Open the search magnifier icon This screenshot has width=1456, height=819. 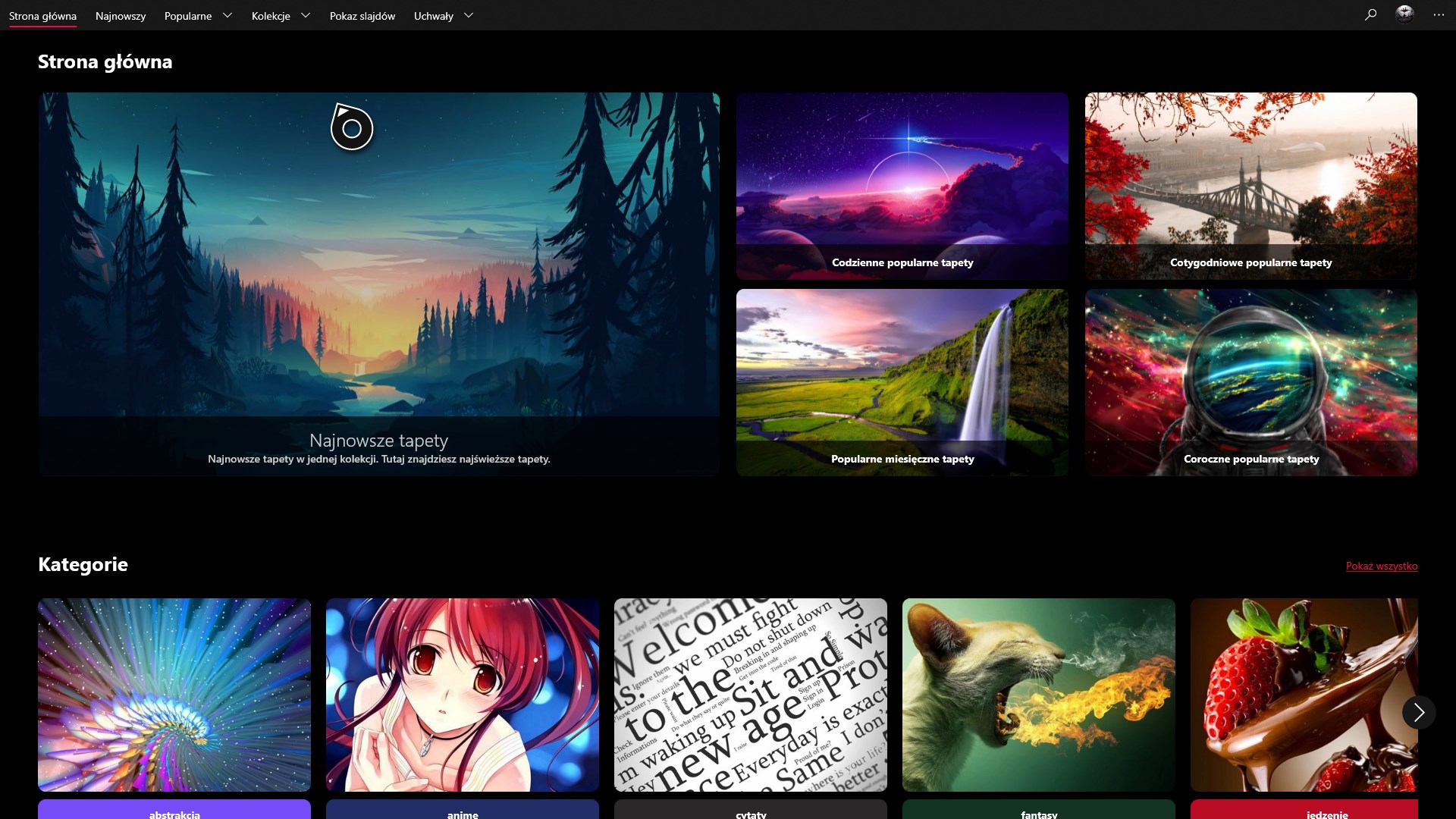click(x=1370, y=14)
